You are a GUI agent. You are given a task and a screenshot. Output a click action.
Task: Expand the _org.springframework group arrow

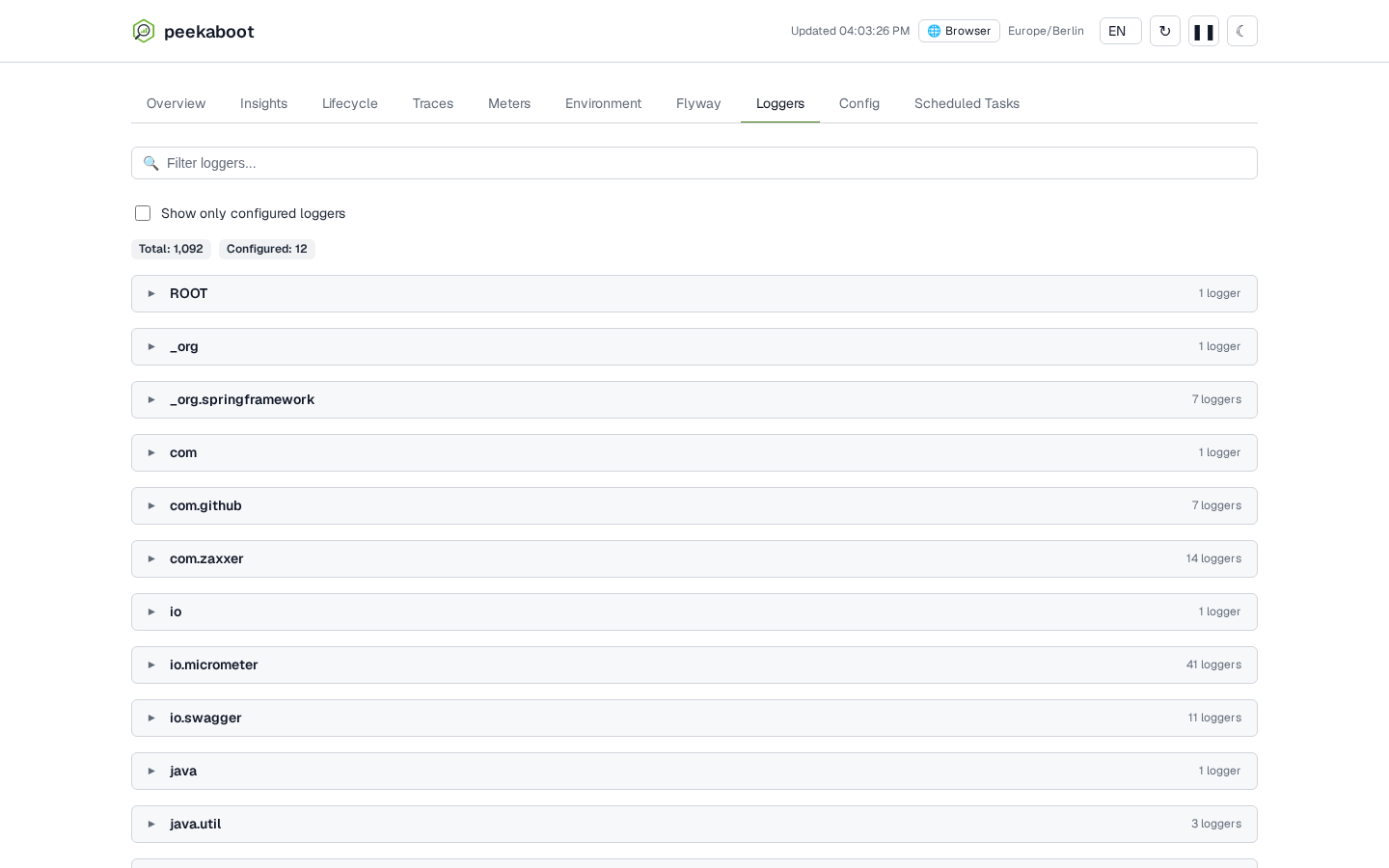click(x=151, y=399)
